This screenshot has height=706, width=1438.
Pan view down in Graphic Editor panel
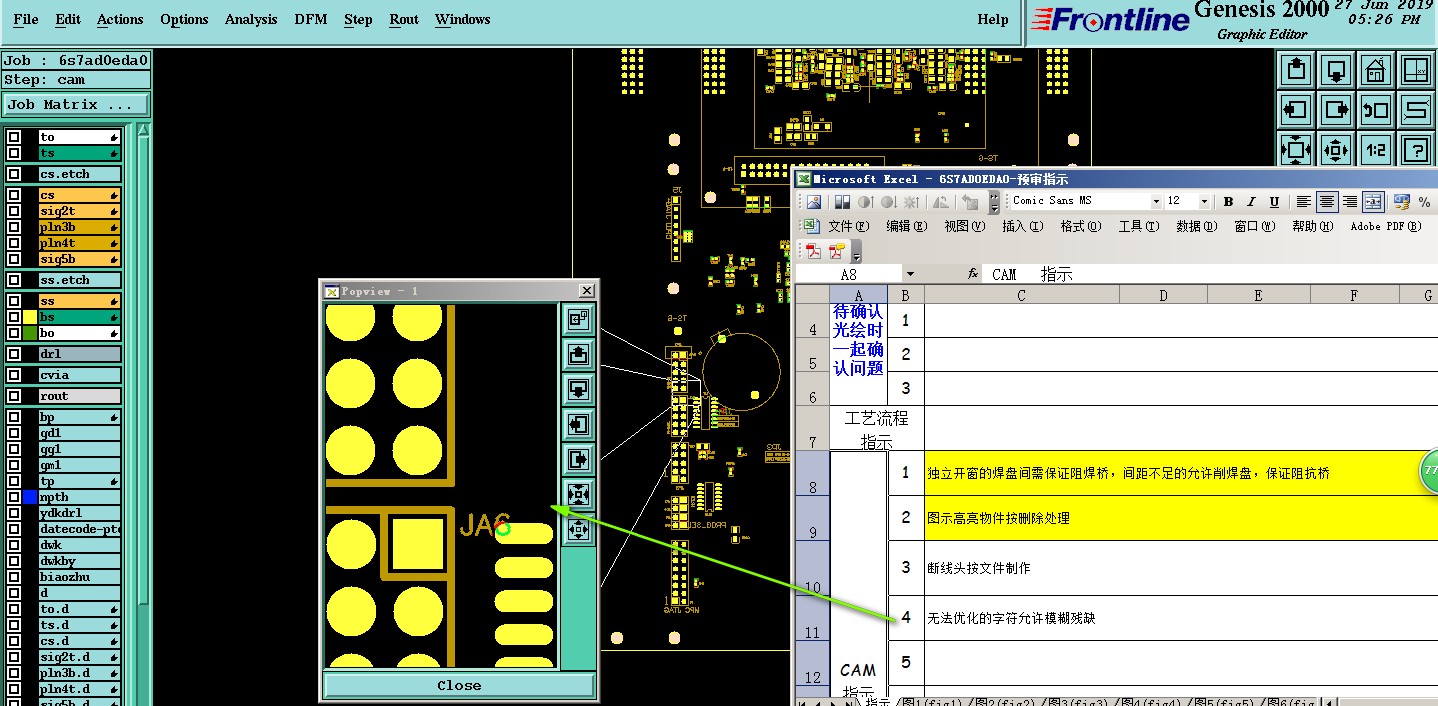tap(1336, 70)
